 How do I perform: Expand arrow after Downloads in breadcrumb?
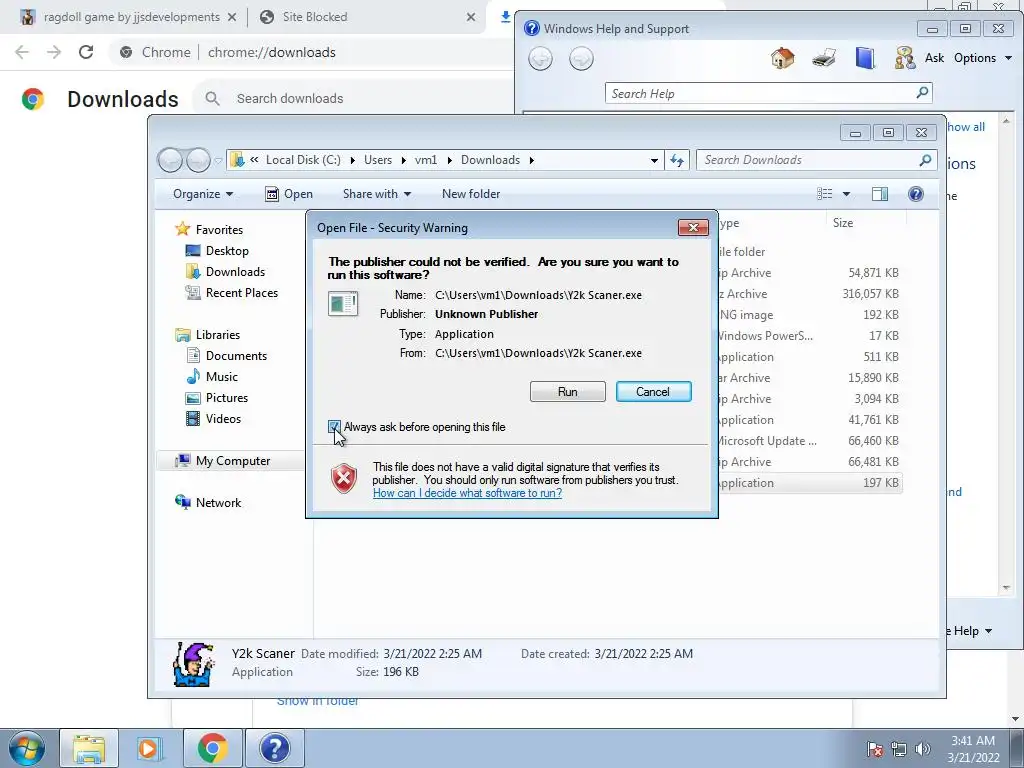pos(532,160)
